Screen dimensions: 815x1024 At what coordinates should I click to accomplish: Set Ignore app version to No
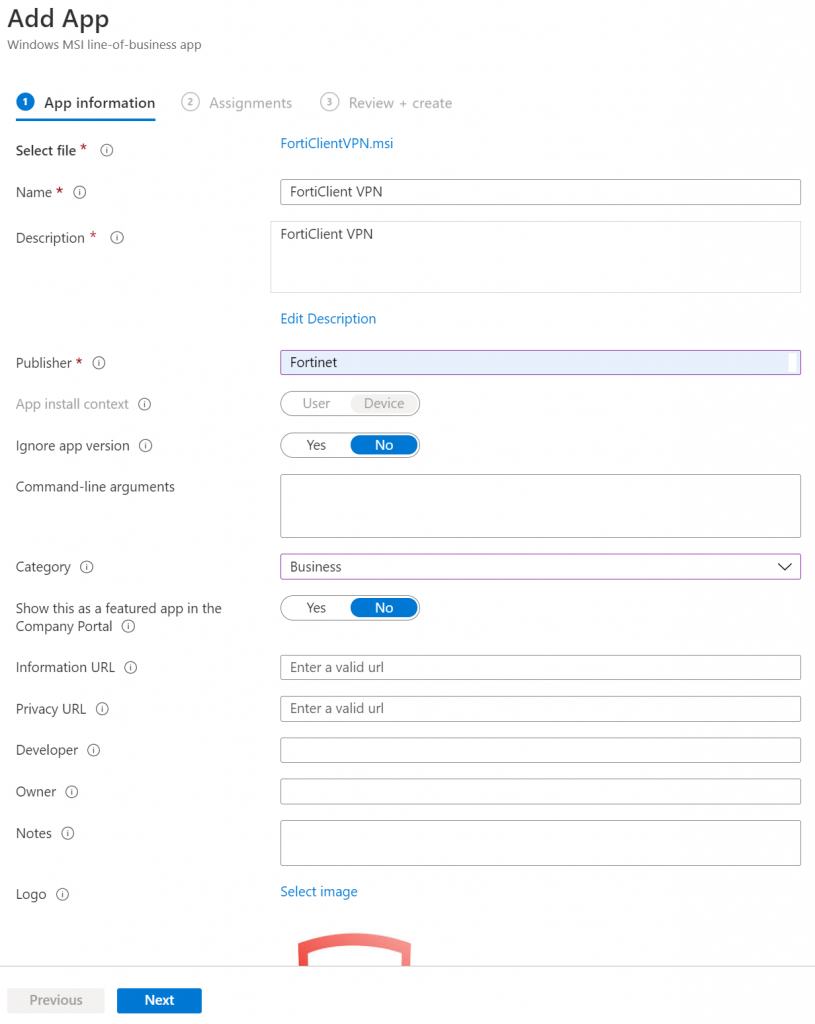click(384, 445)
